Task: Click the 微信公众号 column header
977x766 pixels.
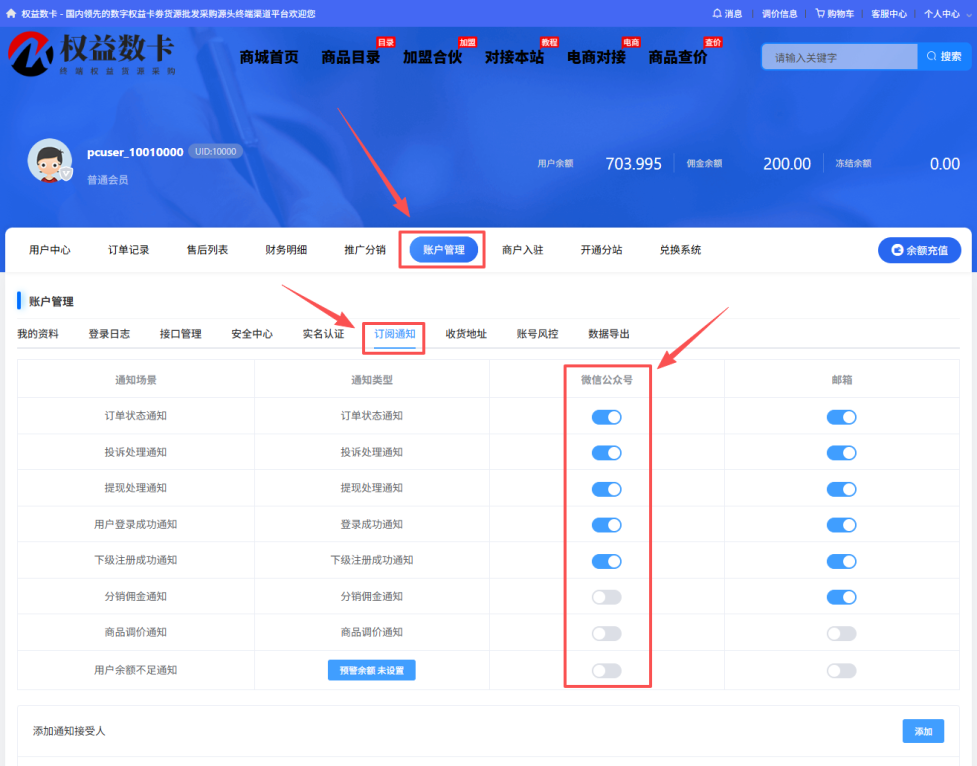Action: 606,380
